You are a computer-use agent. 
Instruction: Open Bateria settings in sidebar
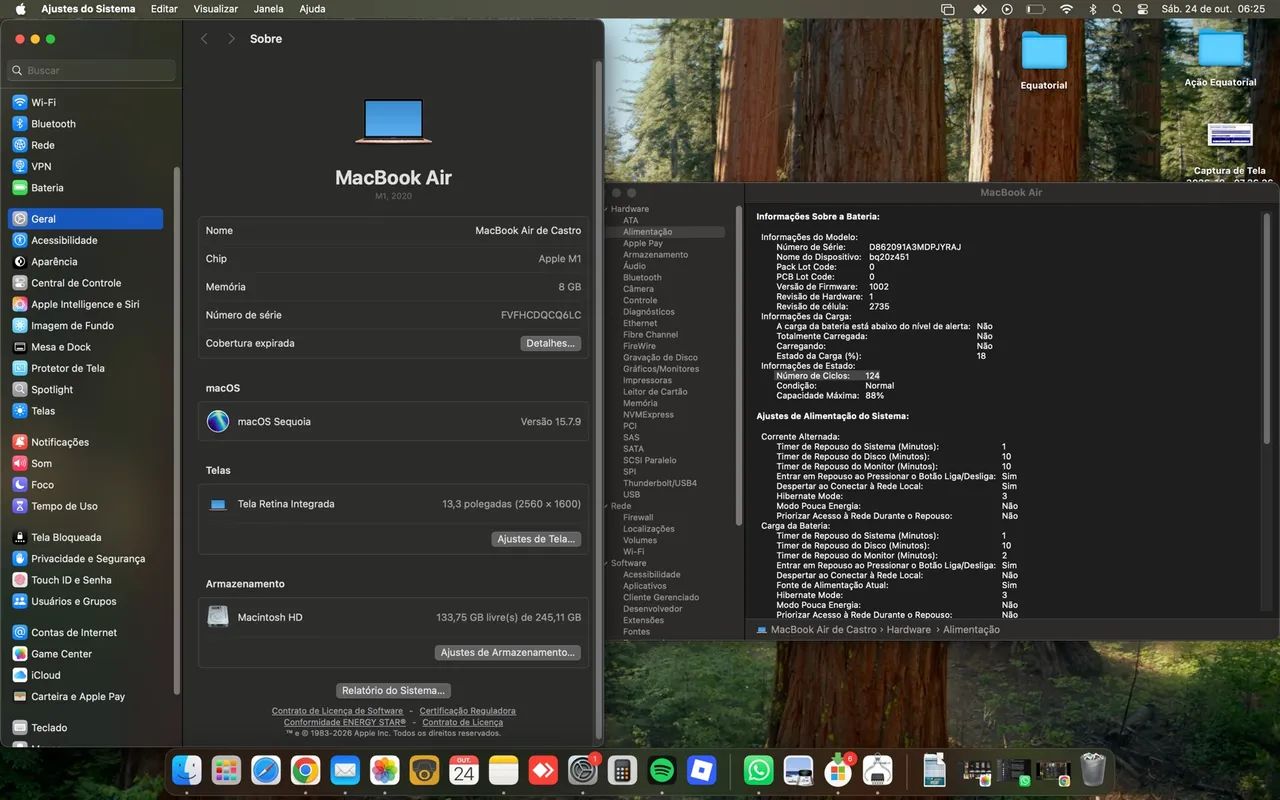[x=85, y=187]
